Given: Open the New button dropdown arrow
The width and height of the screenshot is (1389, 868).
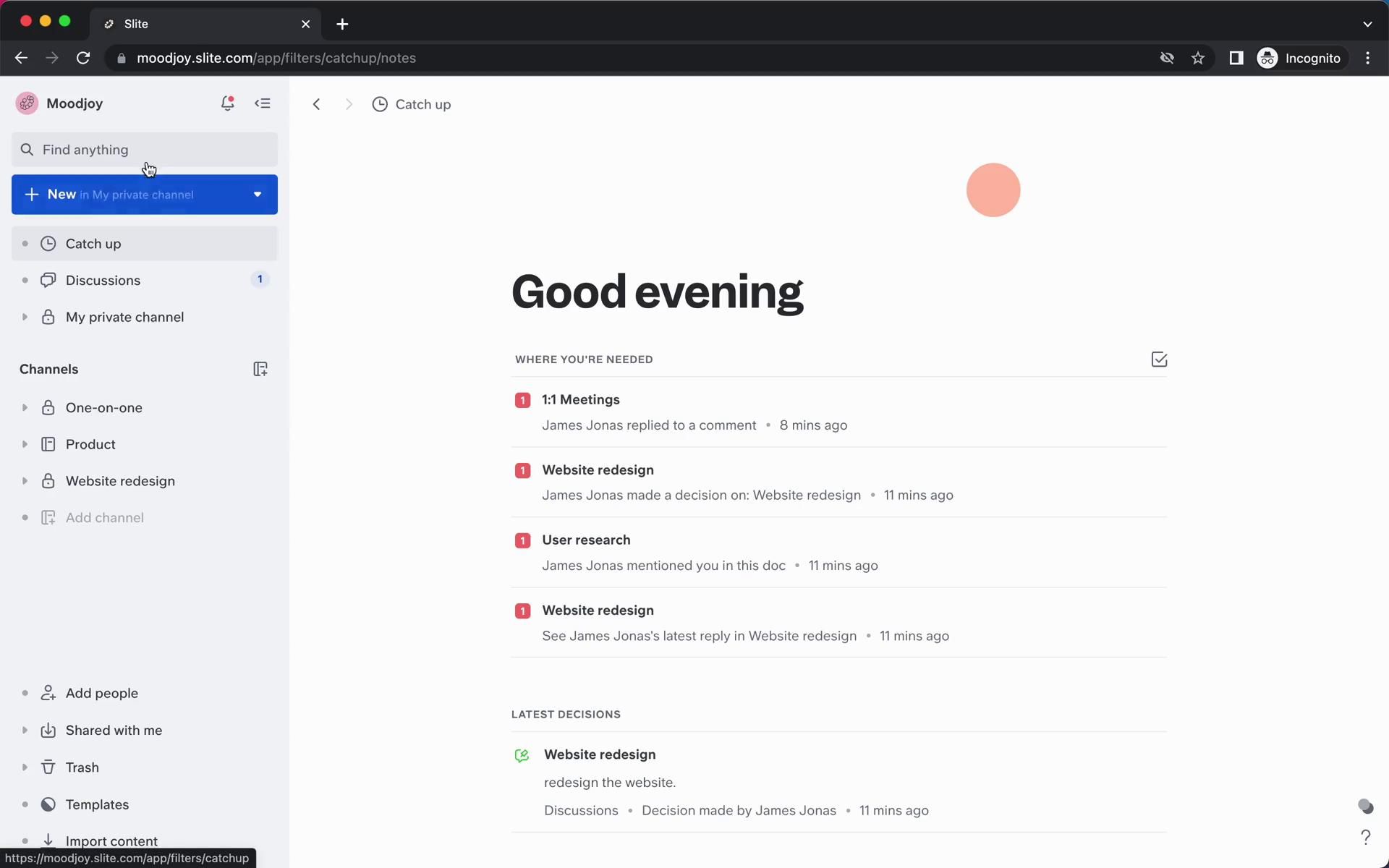Looking at the screenshot, I should click(258, 195).
